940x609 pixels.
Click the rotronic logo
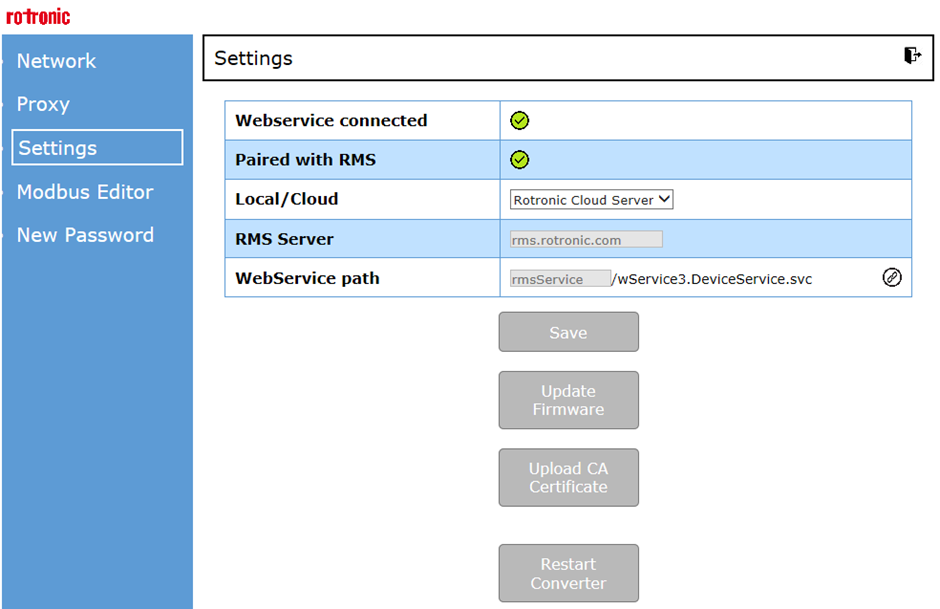point(38,16)
